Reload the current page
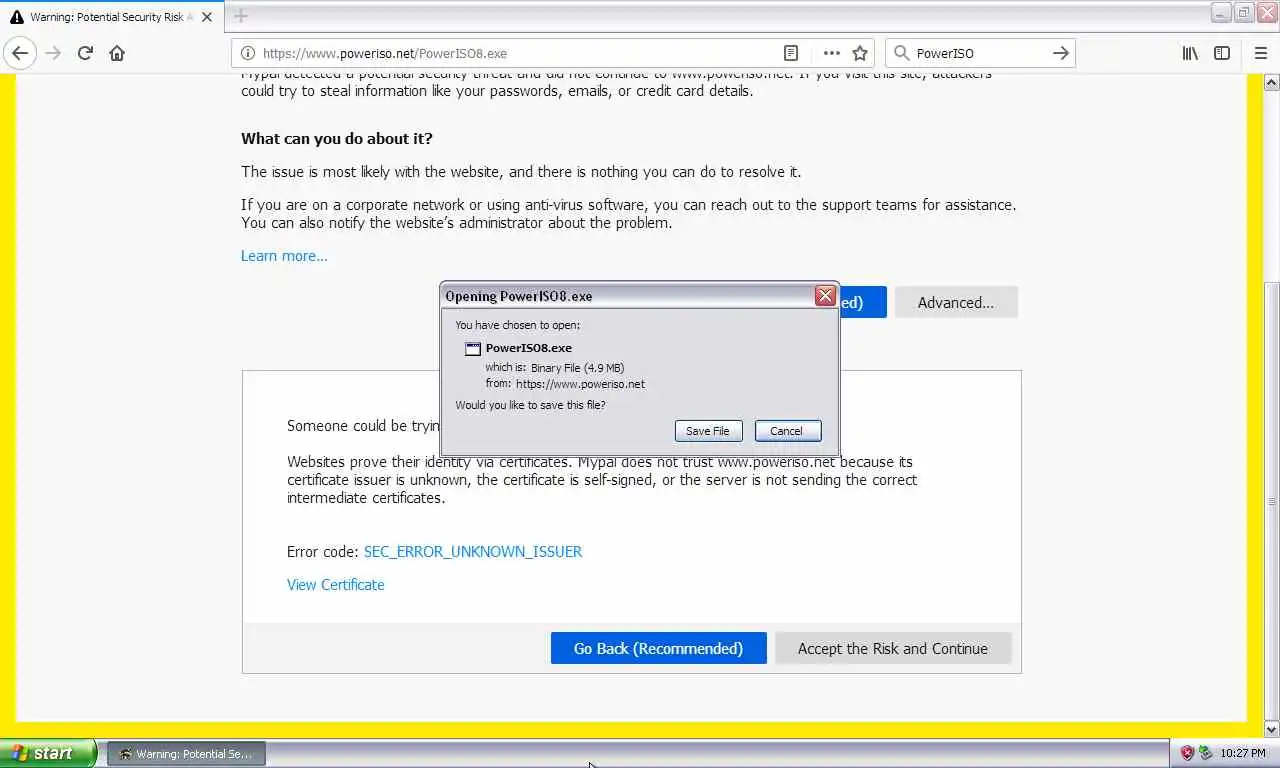Image resolution: width=1280 pixels, height=768 pixels. [x=85, y=53]
